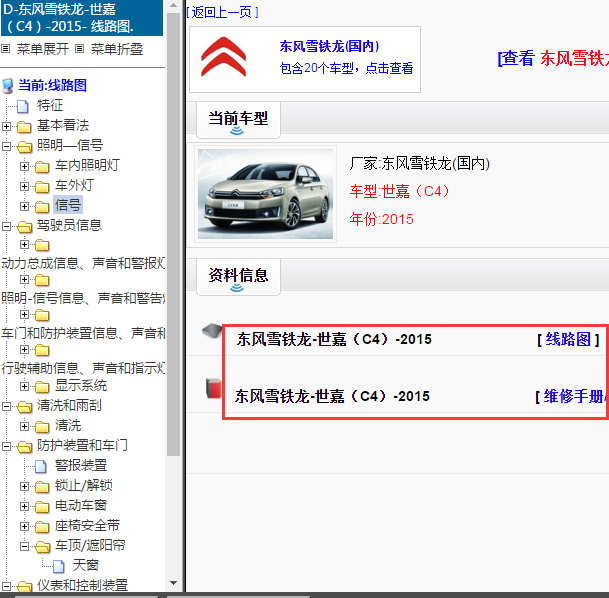Image resolution: width=609 pixels, height=598 pixels.
Task: Expand the 座椅安全带 node
Action: tap(24, 526)
